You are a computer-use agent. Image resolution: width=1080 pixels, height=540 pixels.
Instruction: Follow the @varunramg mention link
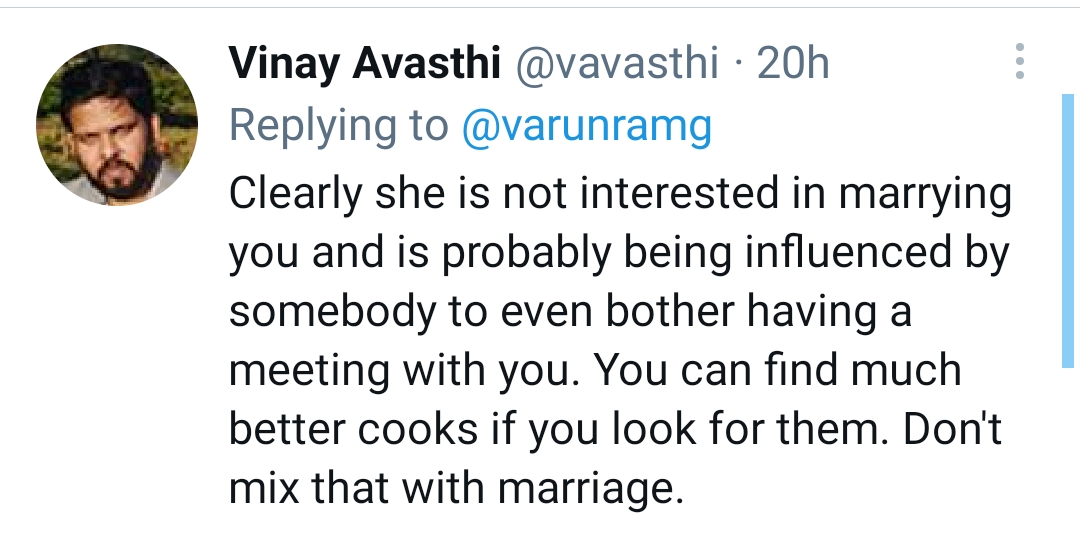tap(586, 126)
